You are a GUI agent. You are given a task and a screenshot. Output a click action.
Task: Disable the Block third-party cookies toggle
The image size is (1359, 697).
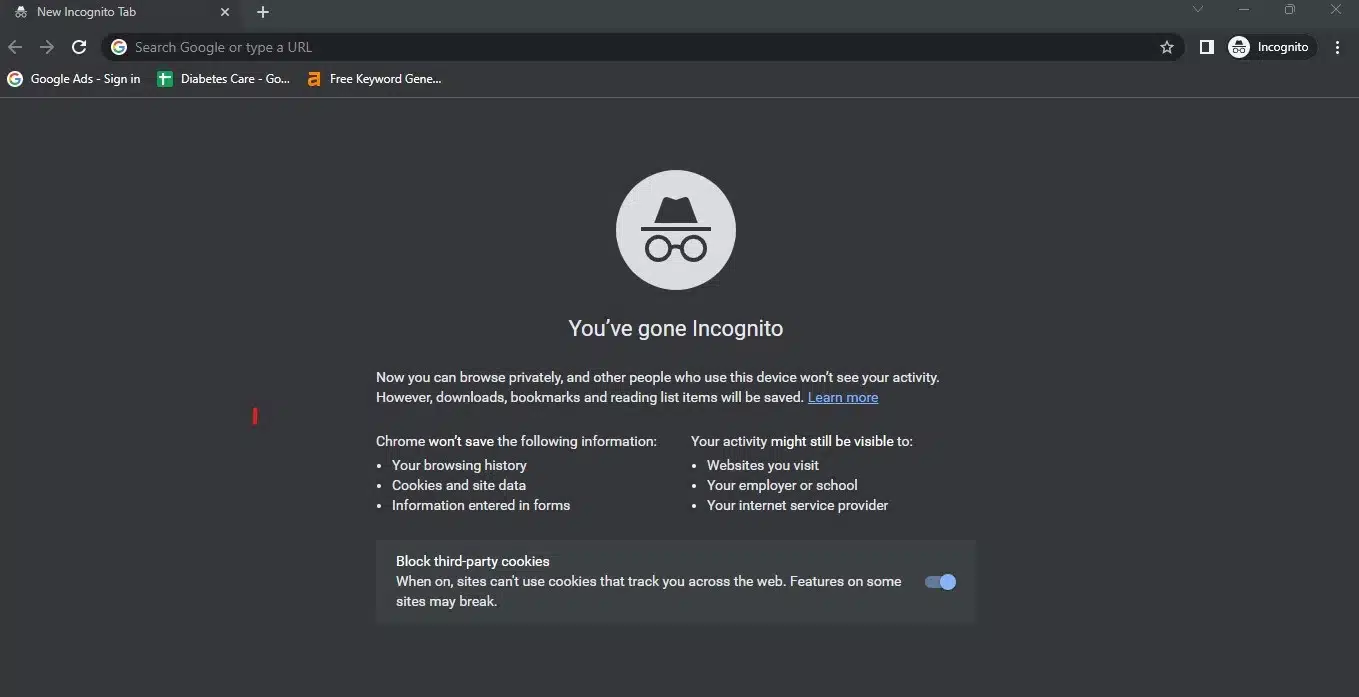(940, 581)
